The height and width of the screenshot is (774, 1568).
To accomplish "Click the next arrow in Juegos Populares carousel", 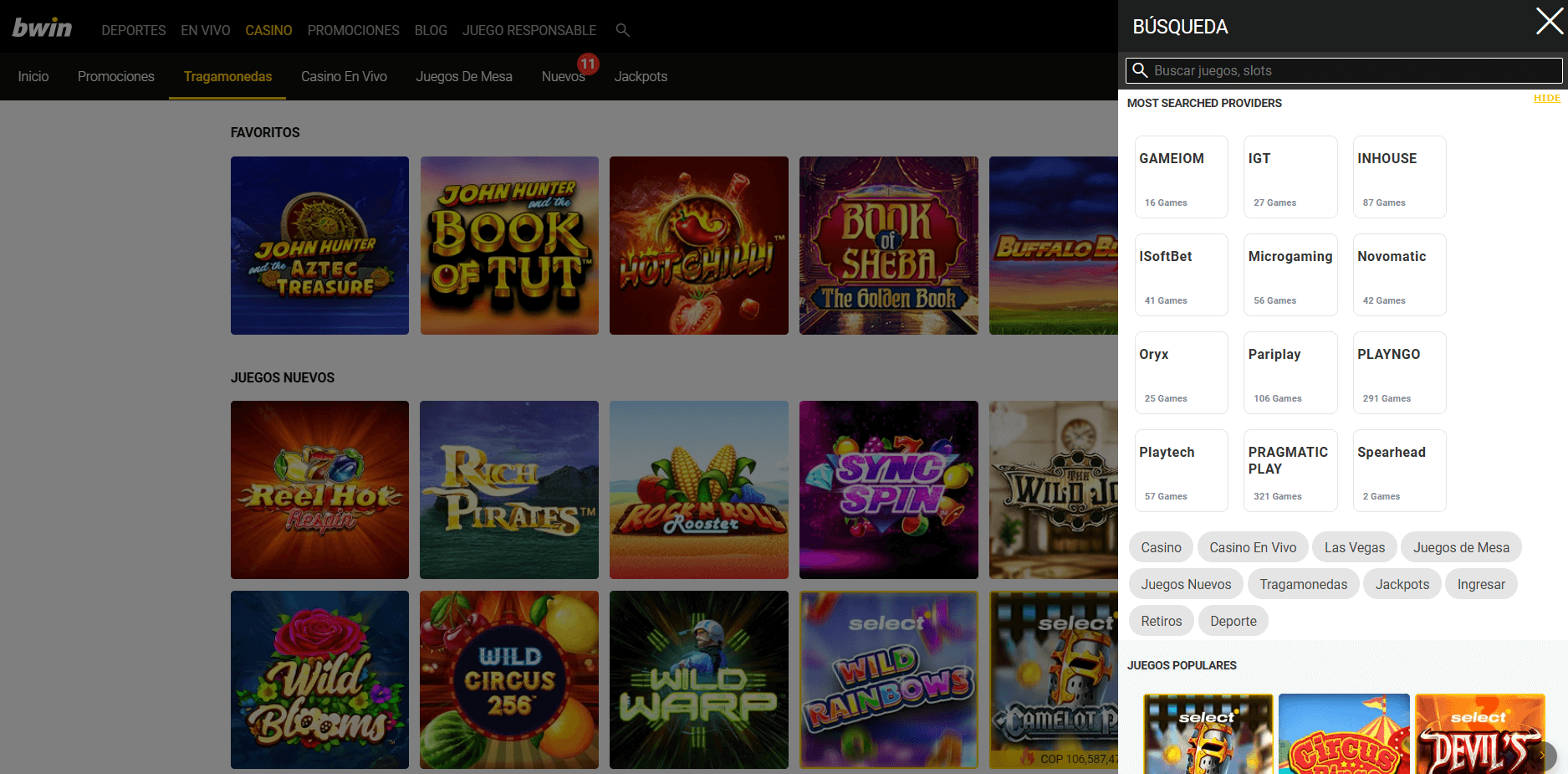I will [x=1542, y=755].
